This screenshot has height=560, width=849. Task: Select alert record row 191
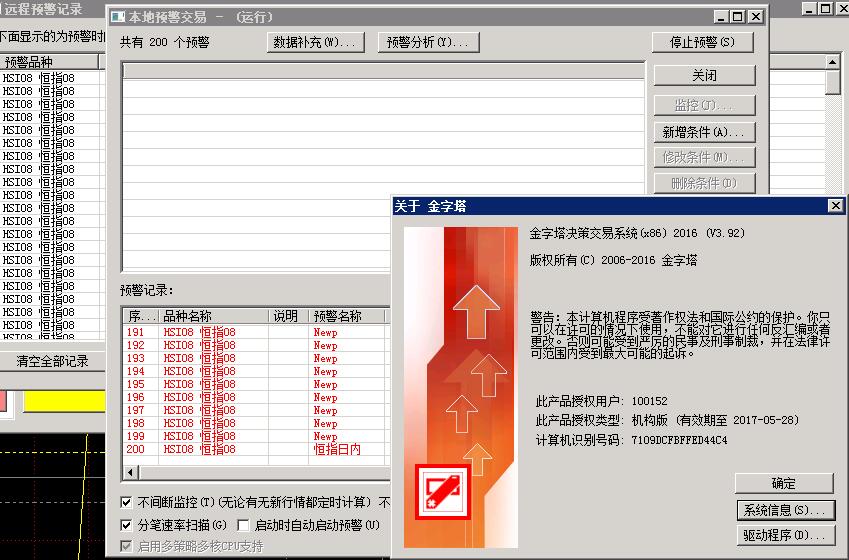(257, 332)
